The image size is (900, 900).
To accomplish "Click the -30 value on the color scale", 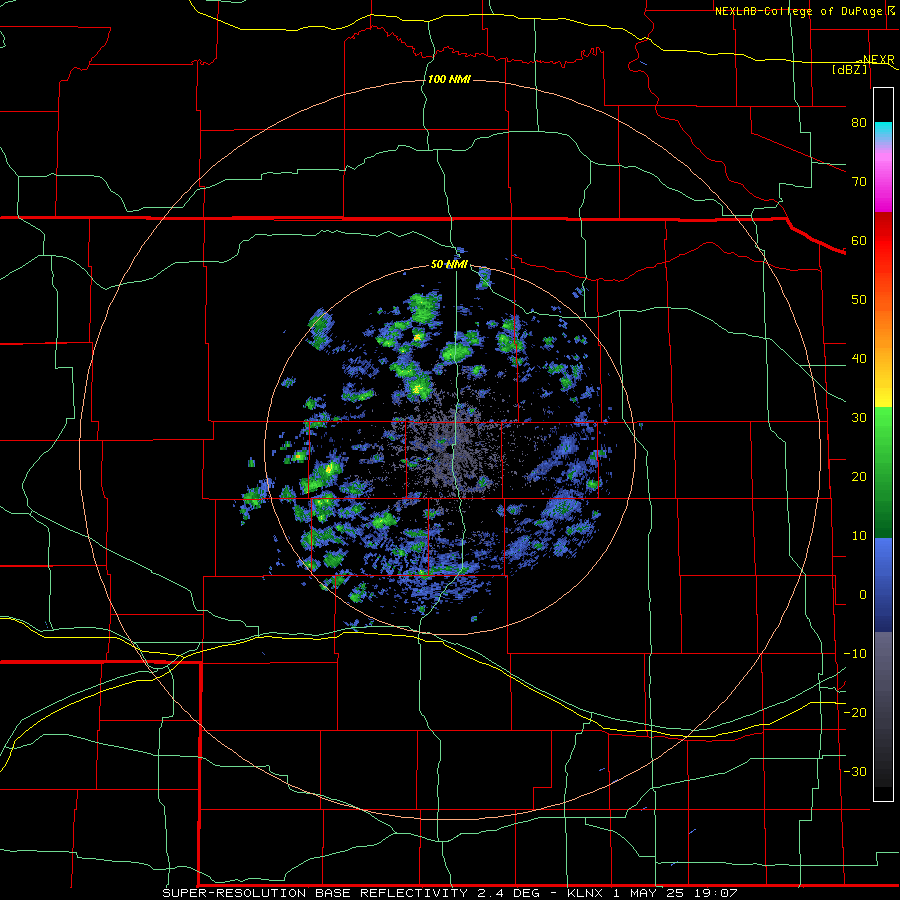I will (855, 772).
